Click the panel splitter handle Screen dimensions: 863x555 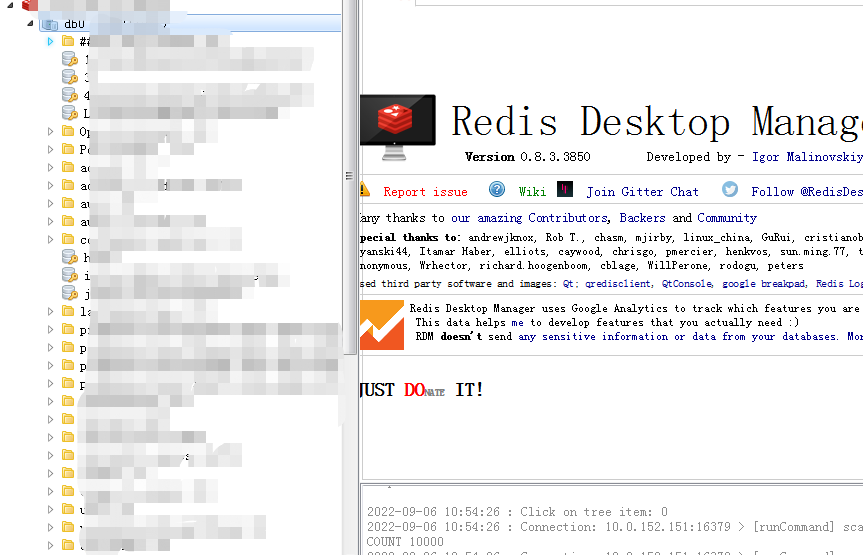coord(349,176)
